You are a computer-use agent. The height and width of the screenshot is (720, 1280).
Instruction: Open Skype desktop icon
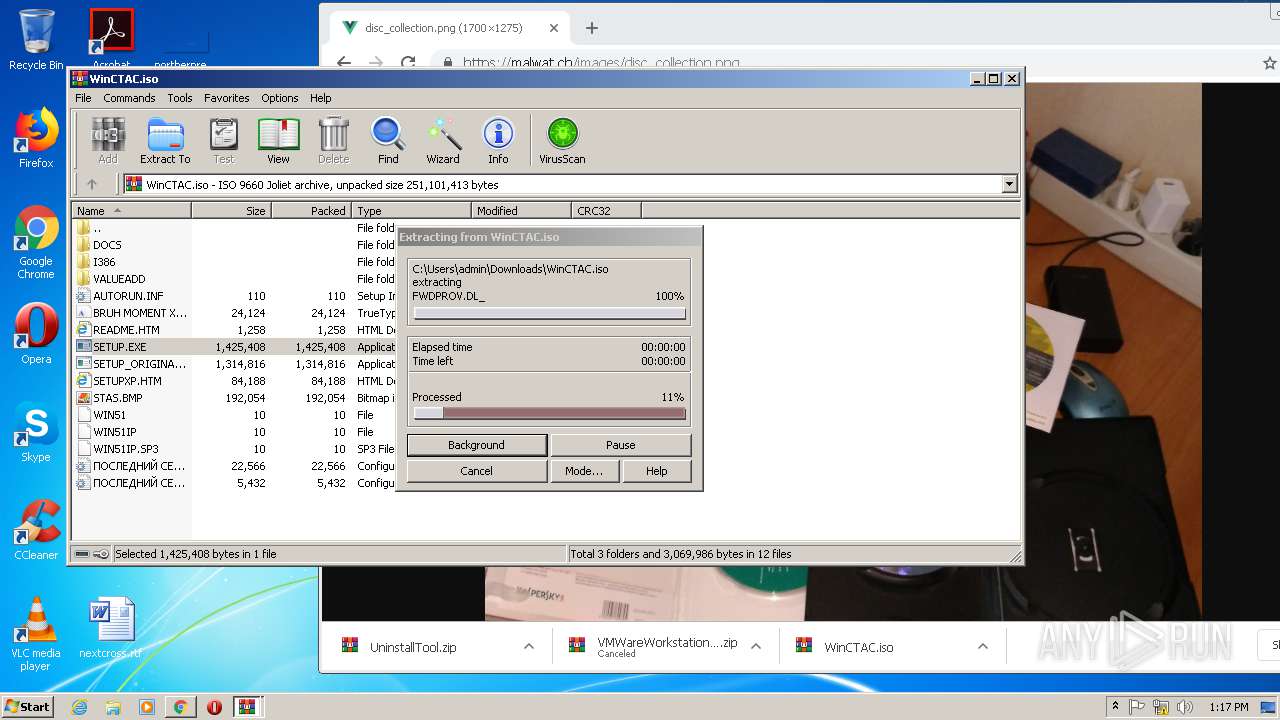tap(36, 432)
